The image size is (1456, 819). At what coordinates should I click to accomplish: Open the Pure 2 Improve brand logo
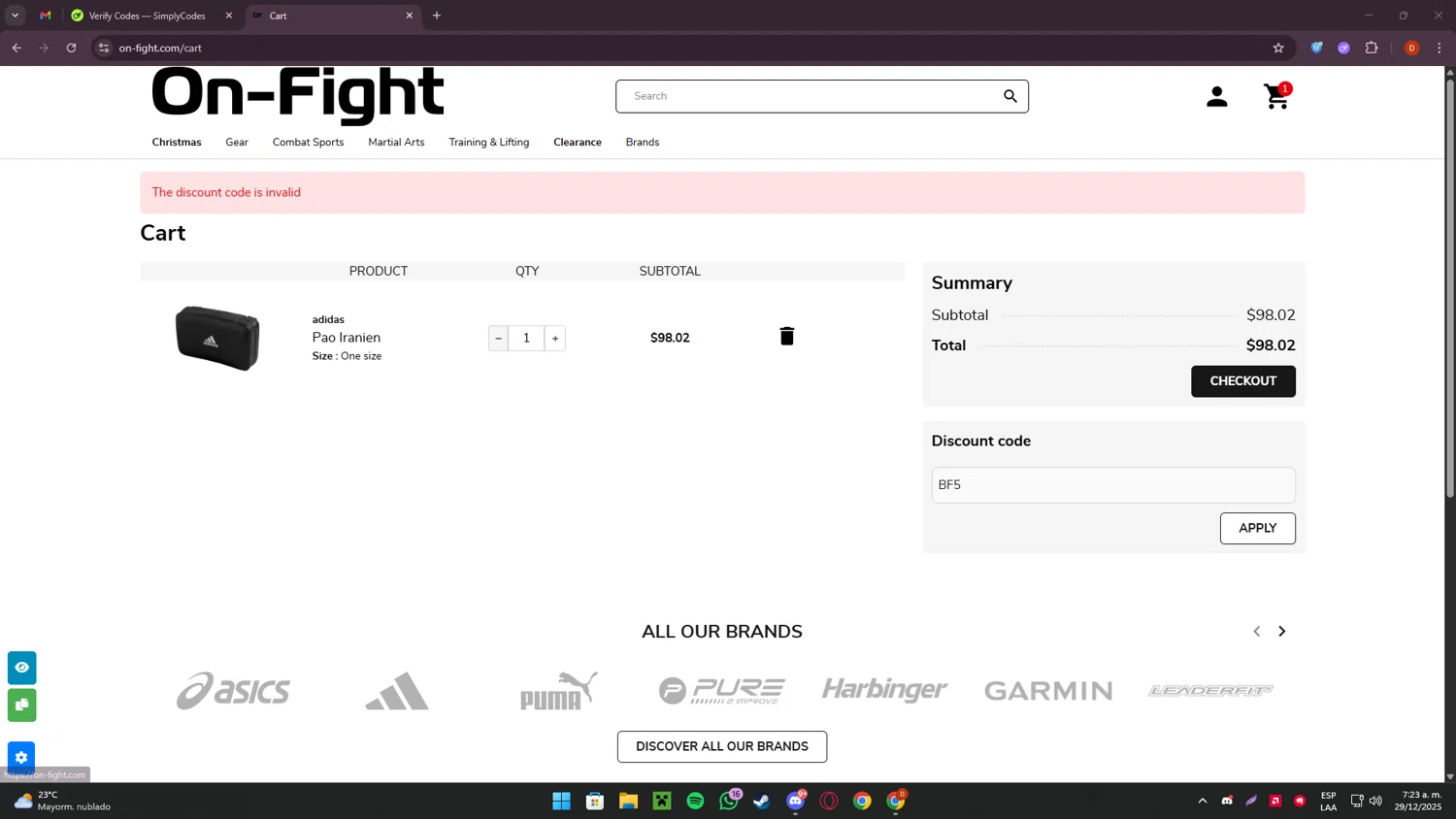point(721,690)
